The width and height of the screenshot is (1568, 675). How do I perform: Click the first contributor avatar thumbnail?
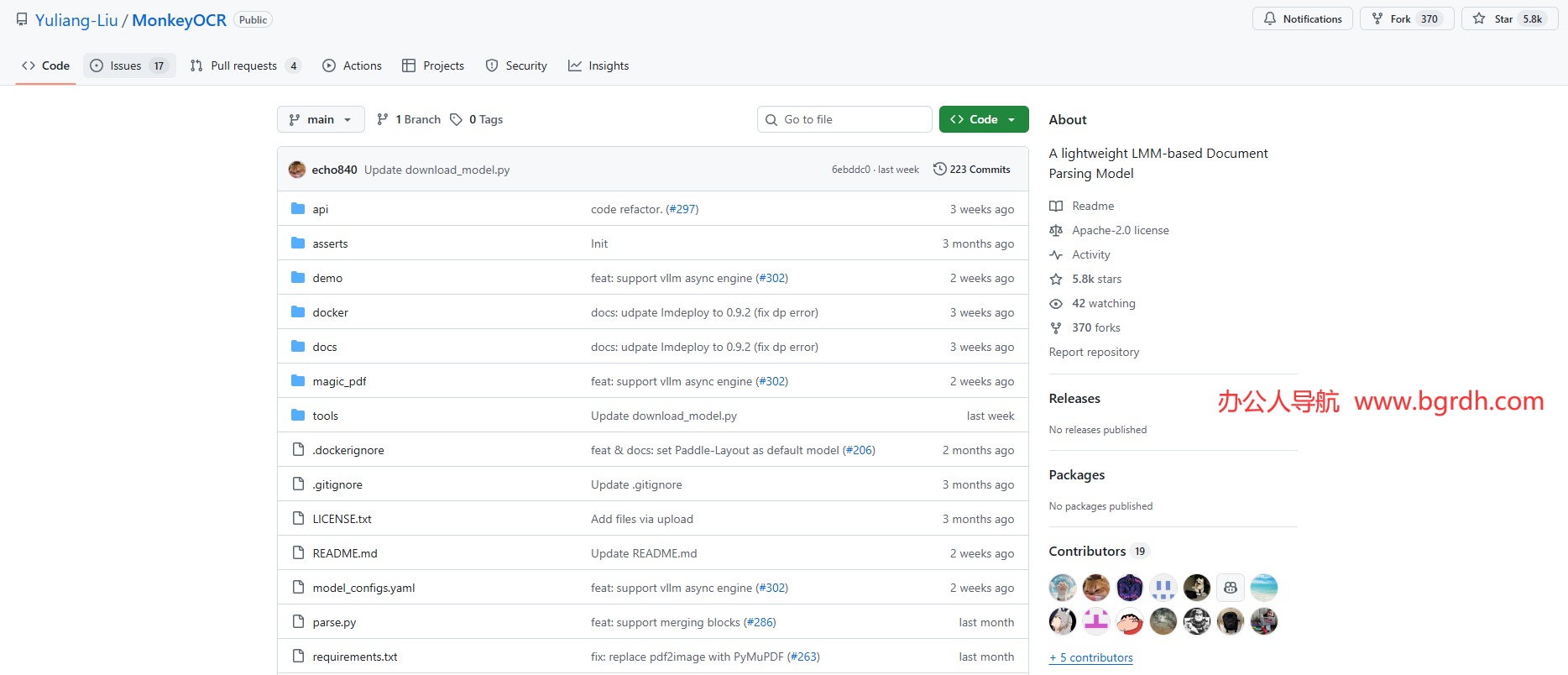1063,587
